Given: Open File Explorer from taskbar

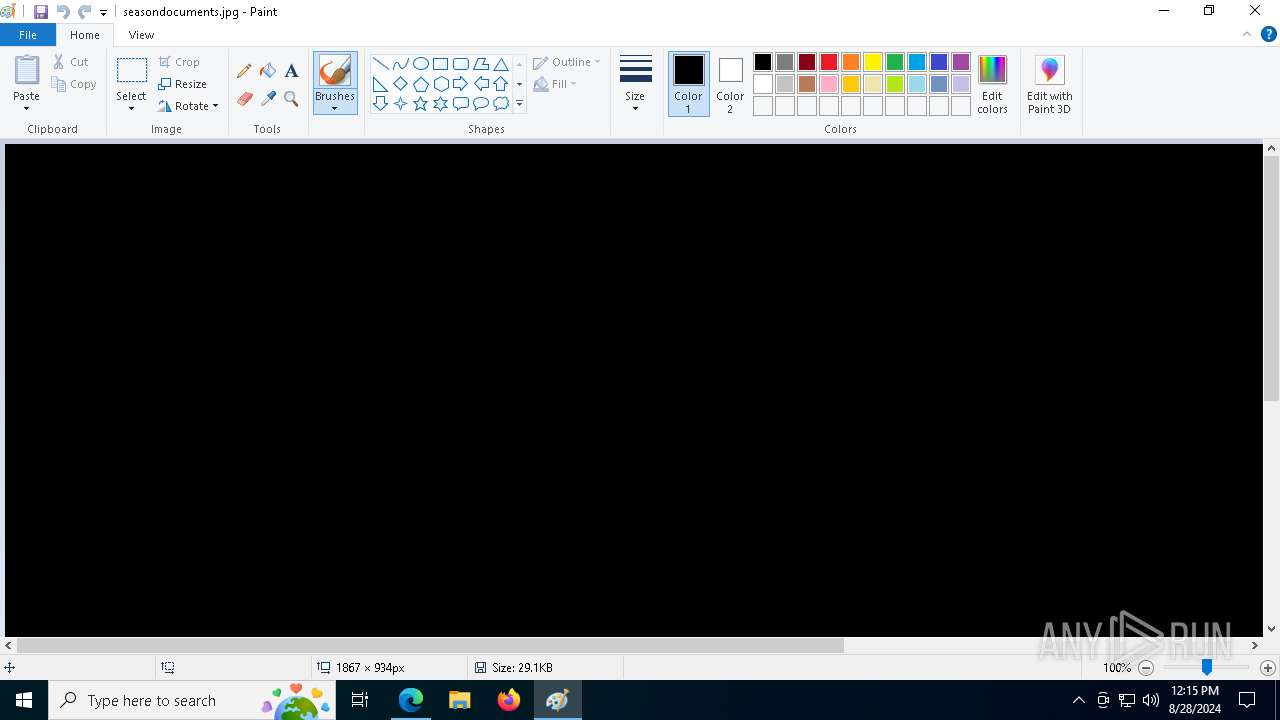Looking at the screenshot, I should coord(460,700).
